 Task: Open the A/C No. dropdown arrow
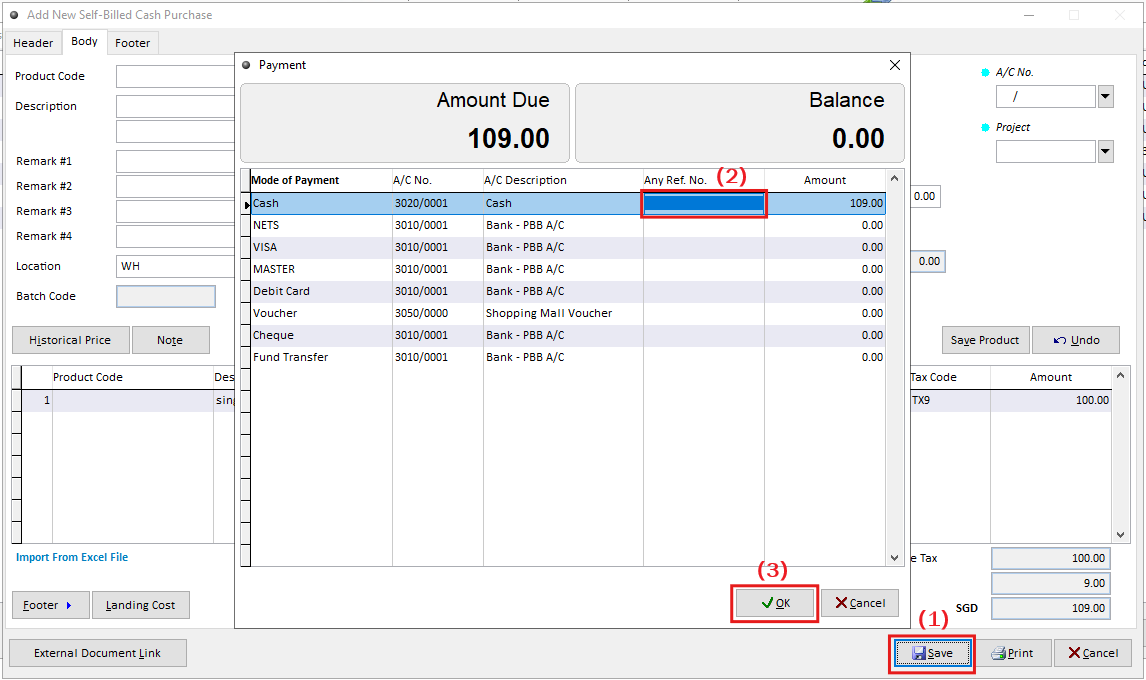pos(1105,97)
